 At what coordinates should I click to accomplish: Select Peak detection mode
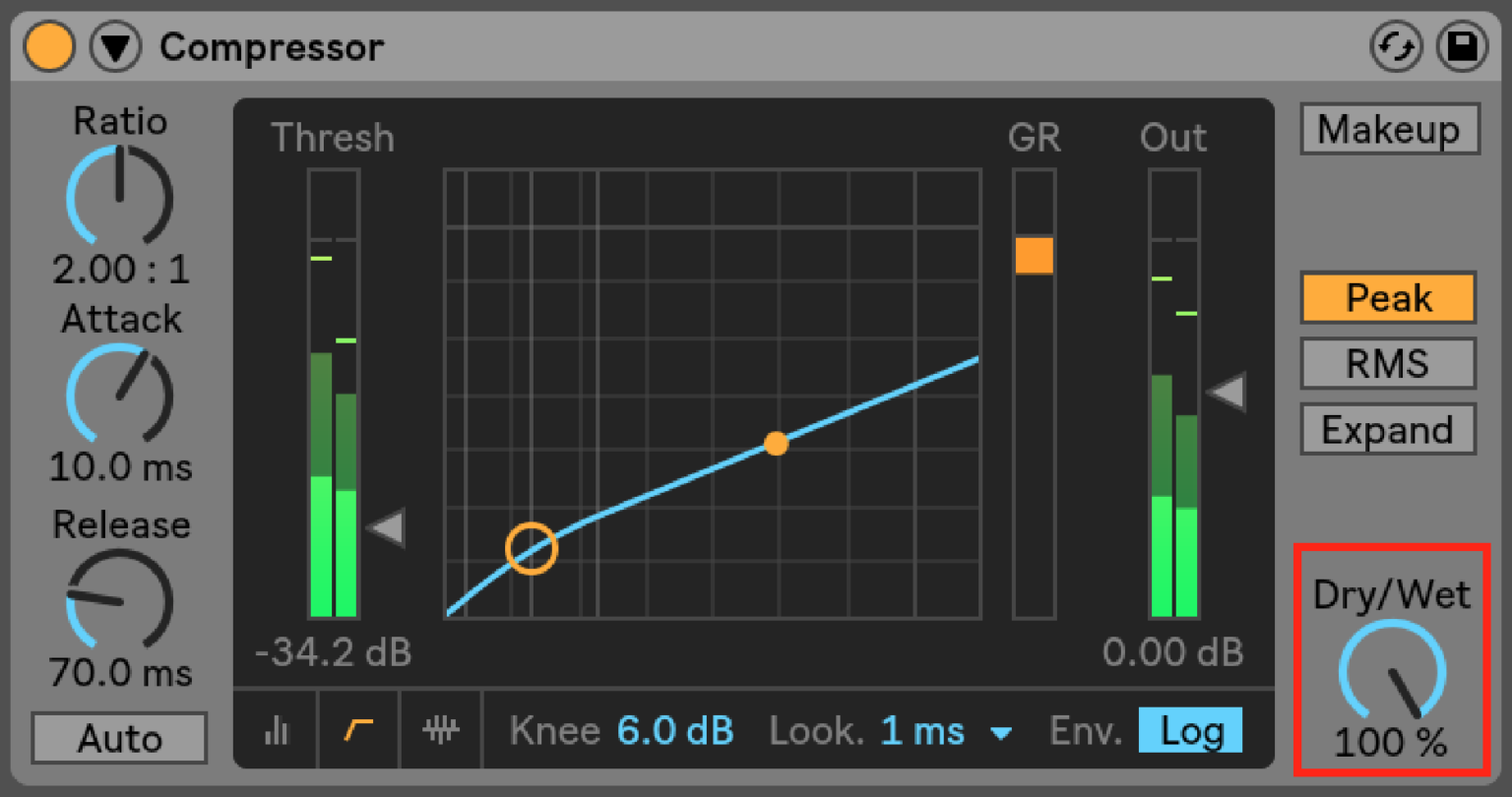[1387, 297]
